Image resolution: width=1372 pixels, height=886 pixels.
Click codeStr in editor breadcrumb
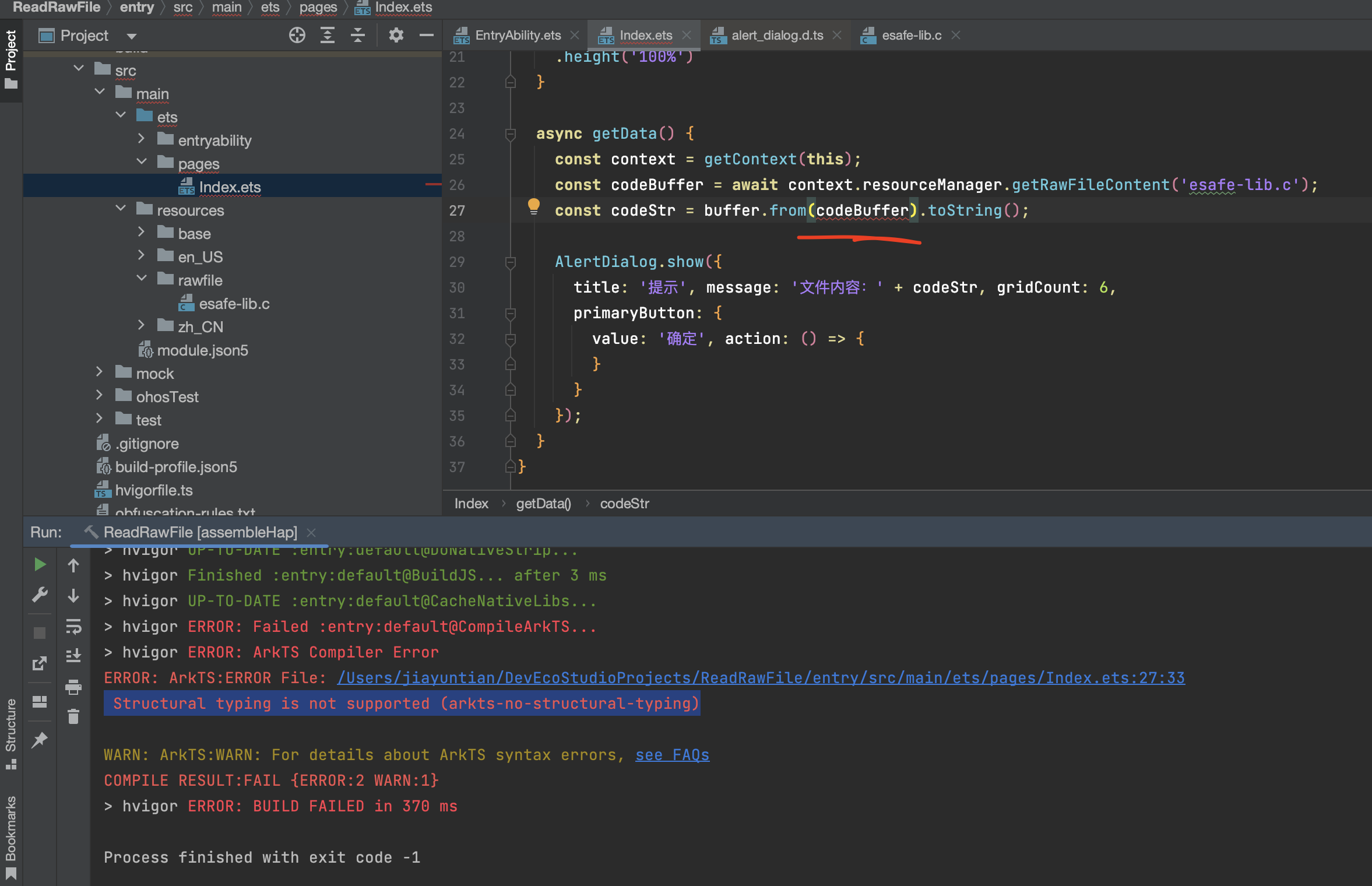[x=625, y=504]
